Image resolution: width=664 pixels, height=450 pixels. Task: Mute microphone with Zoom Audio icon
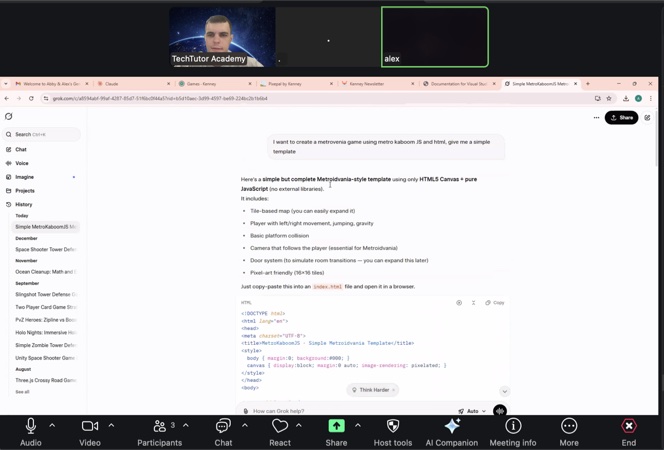(x=30, y=426)
